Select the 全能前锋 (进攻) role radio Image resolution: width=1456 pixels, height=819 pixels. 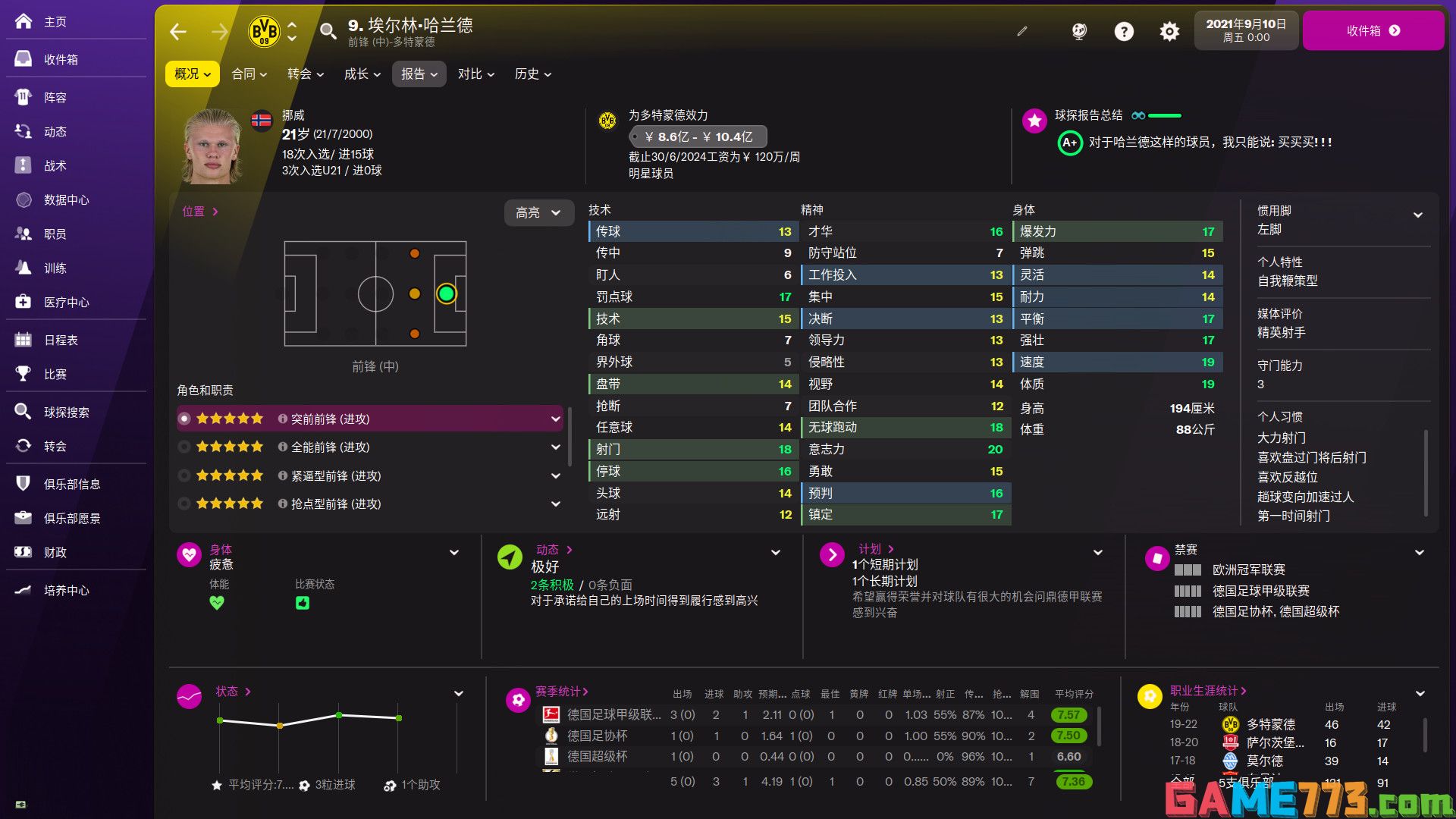click(184, 447)
